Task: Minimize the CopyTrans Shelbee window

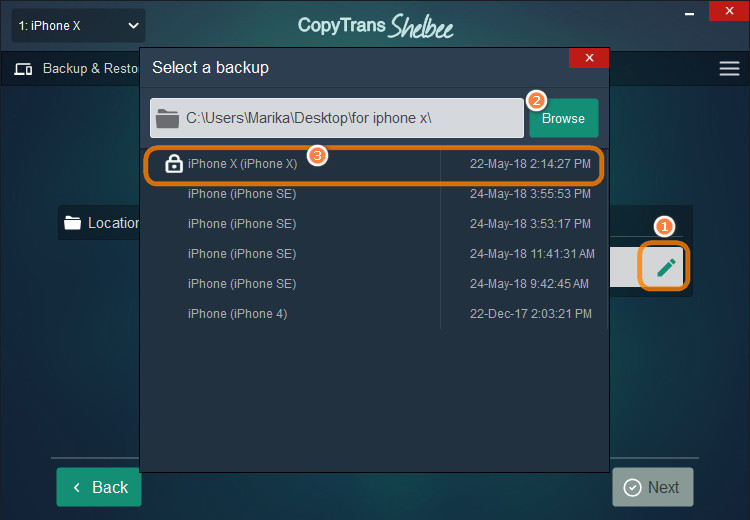Action: pyautogui.click(x=689, y=14)
